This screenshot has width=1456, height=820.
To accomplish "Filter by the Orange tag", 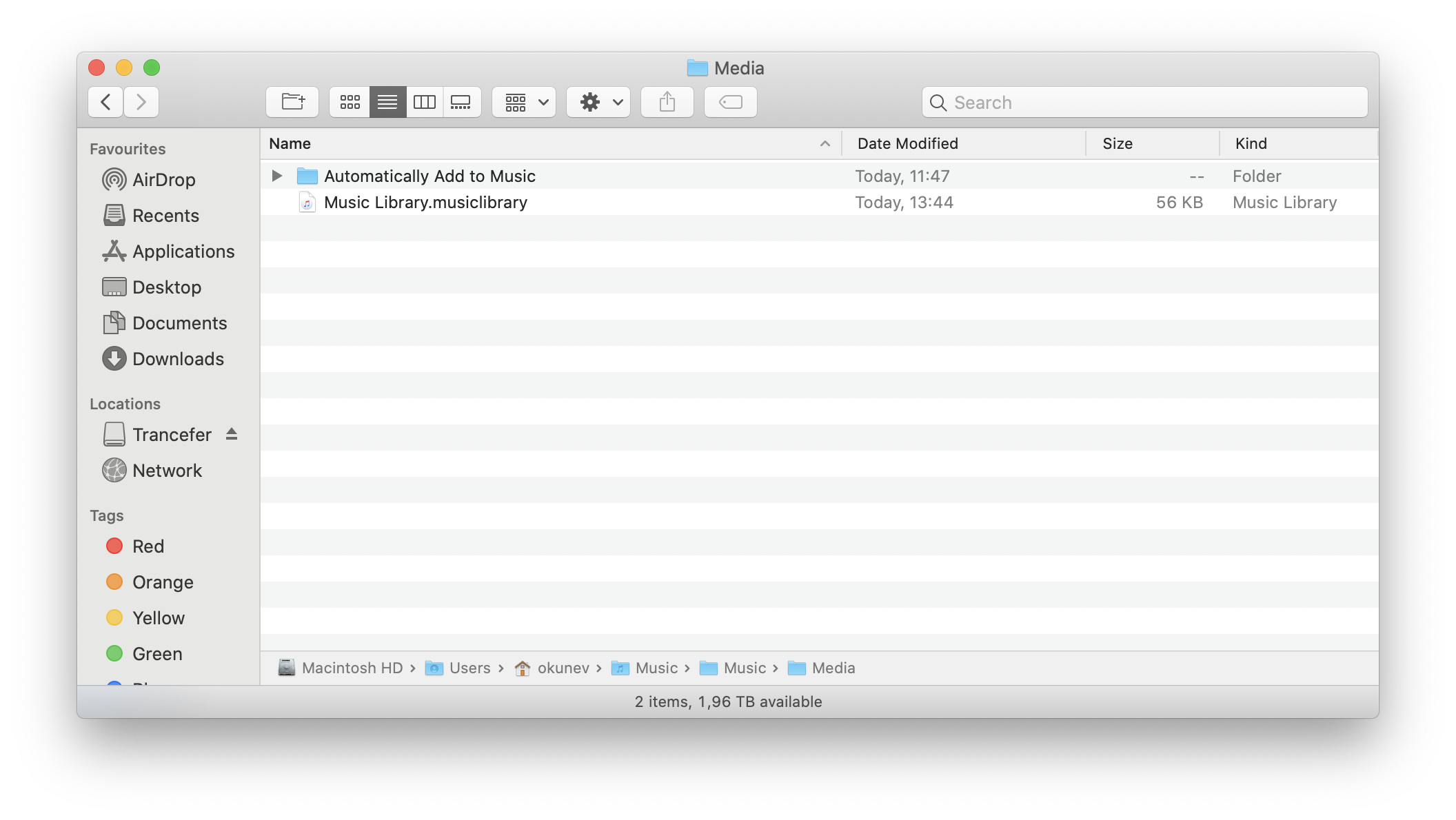I will pos(163,582).
